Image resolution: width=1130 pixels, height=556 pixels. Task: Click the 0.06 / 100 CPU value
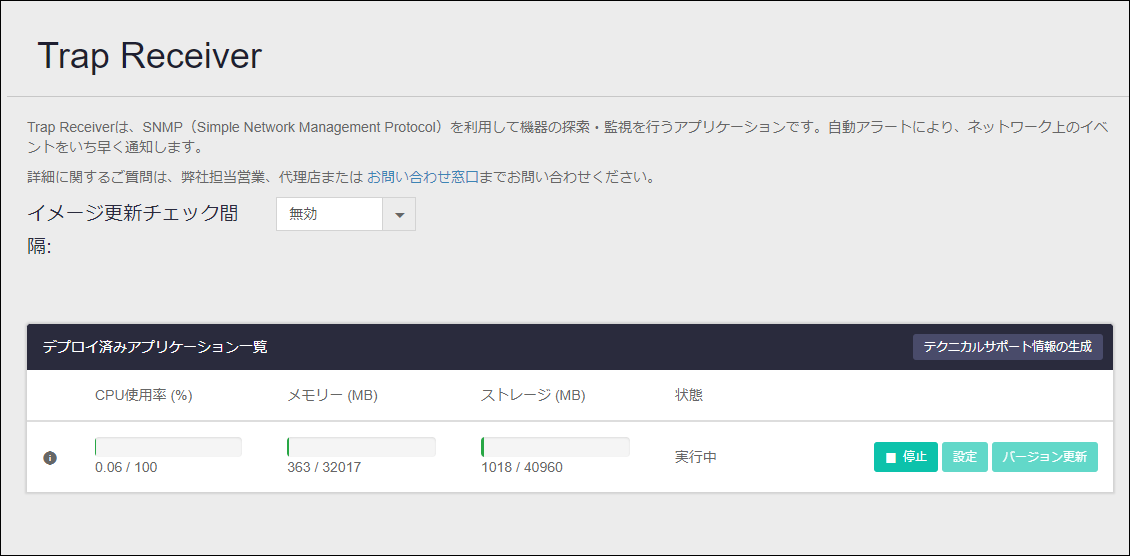point(126,467)
